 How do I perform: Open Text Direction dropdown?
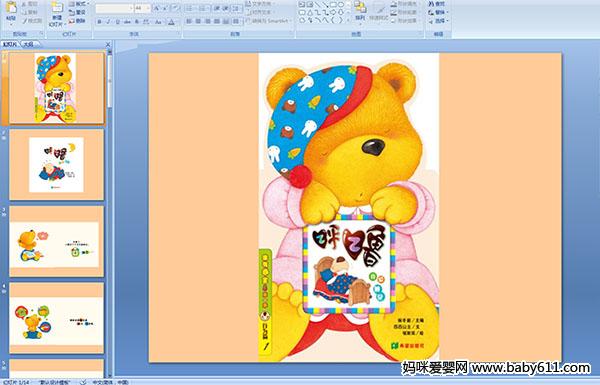point(261,4)
